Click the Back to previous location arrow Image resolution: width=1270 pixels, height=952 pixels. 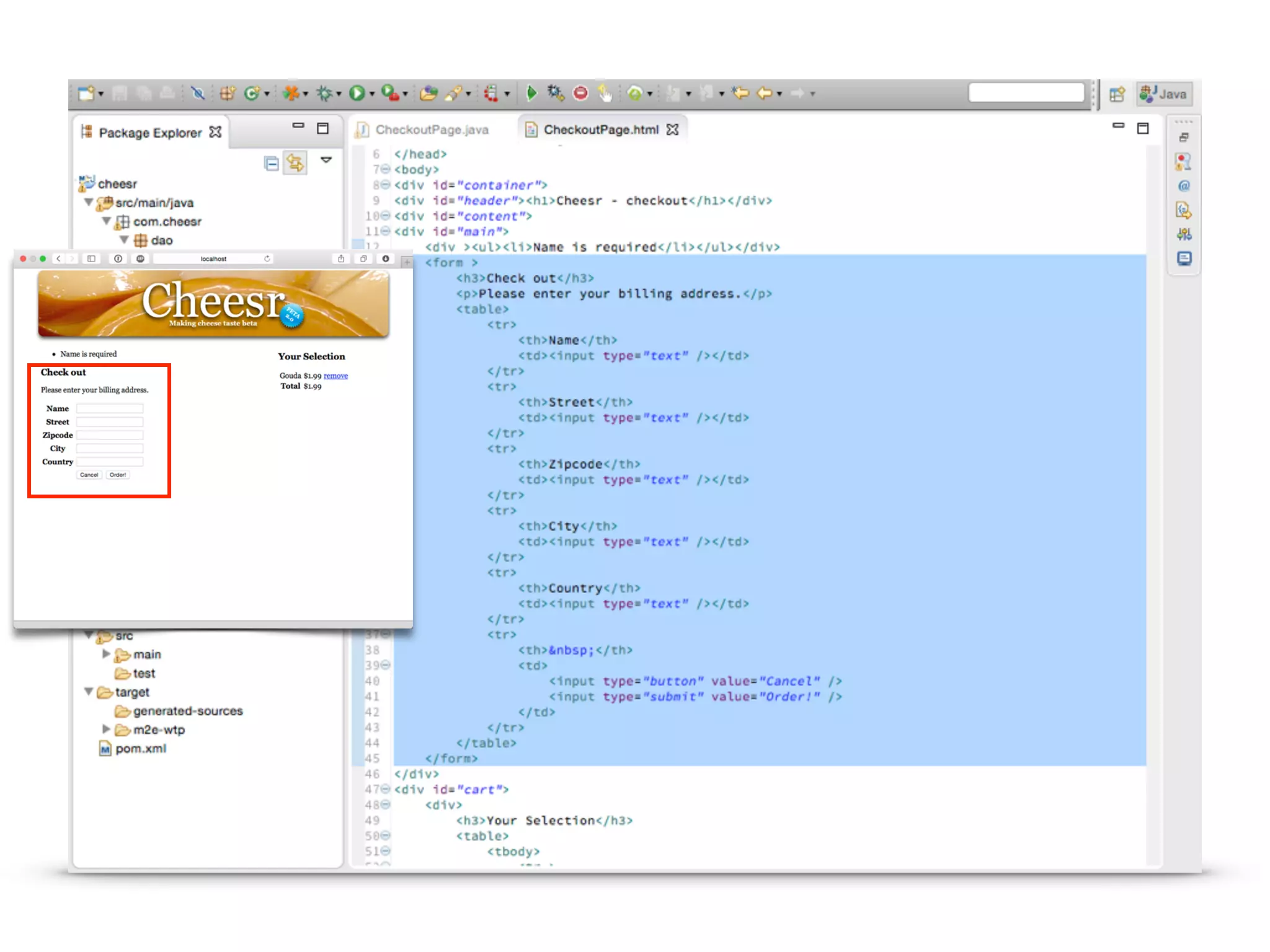(765, 93)
